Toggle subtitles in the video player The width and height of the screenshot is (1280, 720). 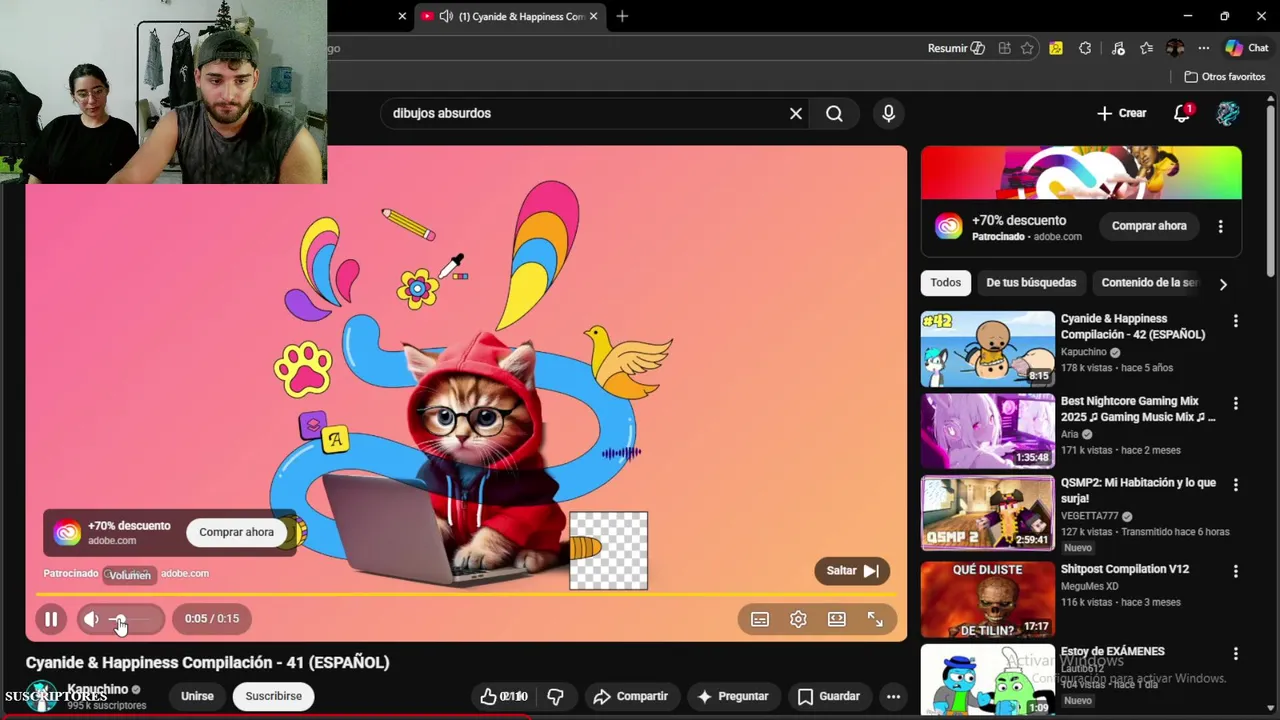(x=760, y=620)
